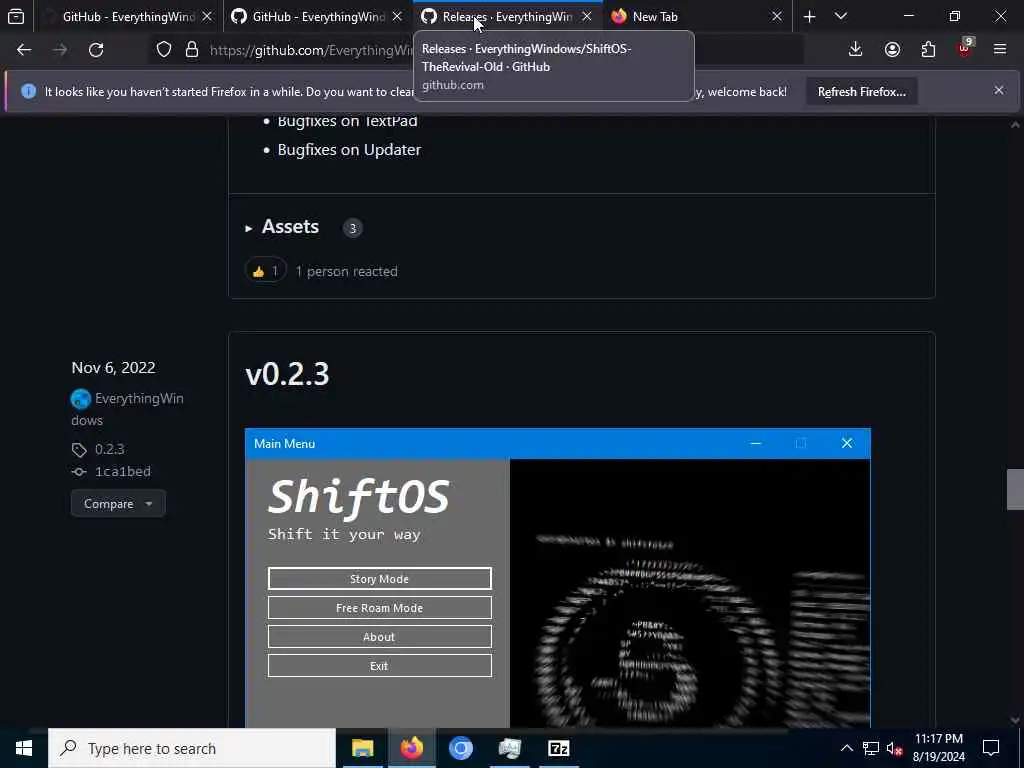
Task: Open the Windows Start menu
Action: pos(24,748)
